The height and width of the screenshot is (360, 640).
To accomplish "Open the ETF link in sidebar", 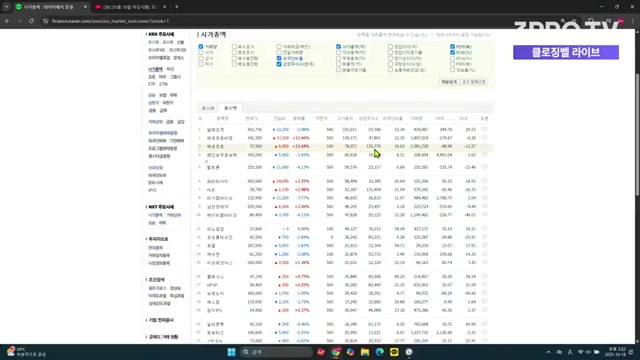I will (x=151, y=84).
